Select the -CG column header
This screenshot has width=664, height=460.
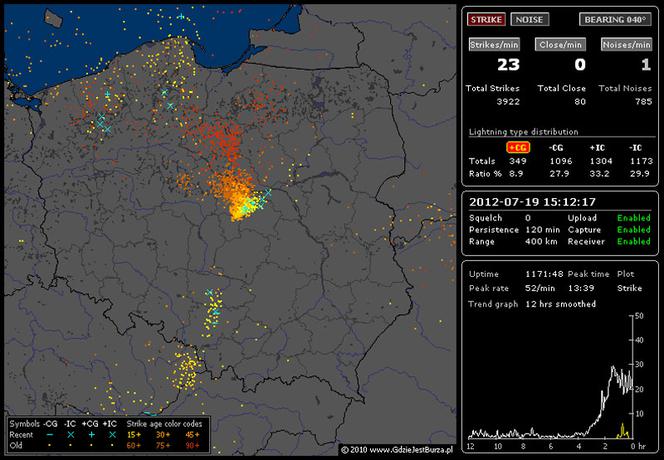[556, 148]
